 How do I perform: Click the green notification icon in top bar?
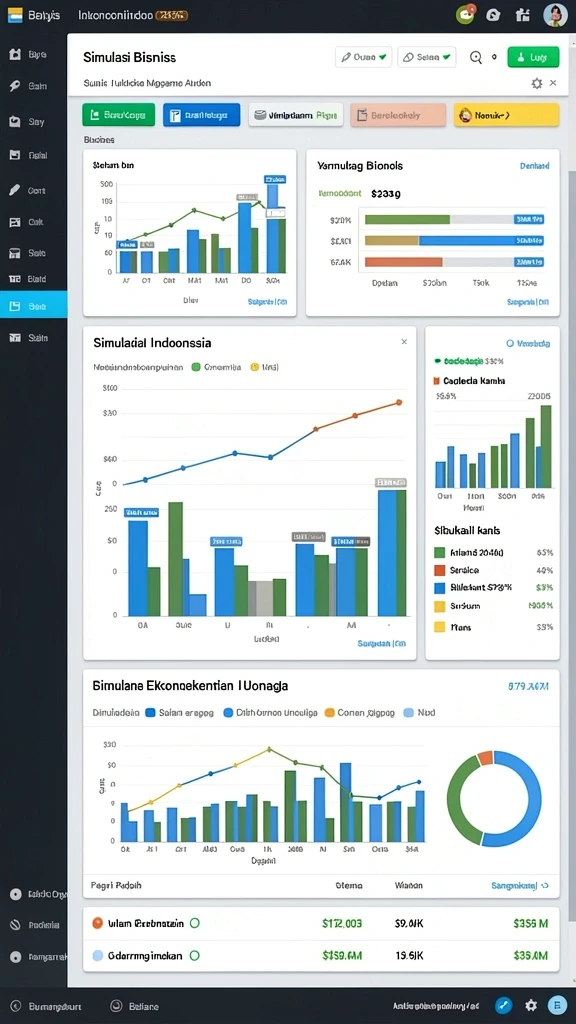466,14
